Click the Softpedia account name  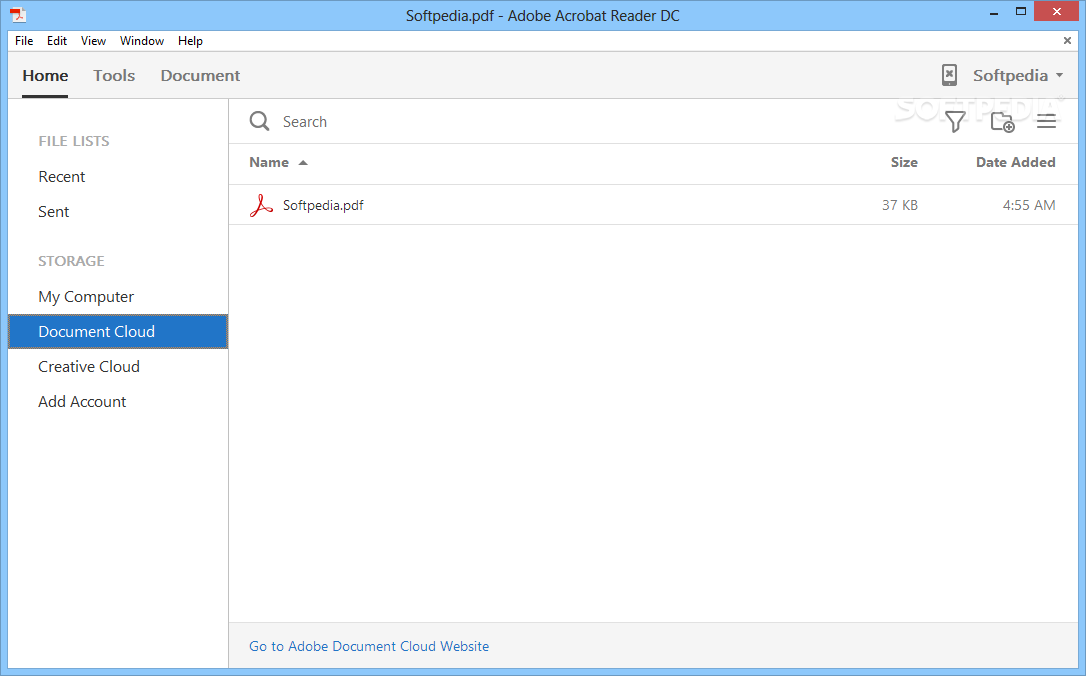(x=1011, y=75)
